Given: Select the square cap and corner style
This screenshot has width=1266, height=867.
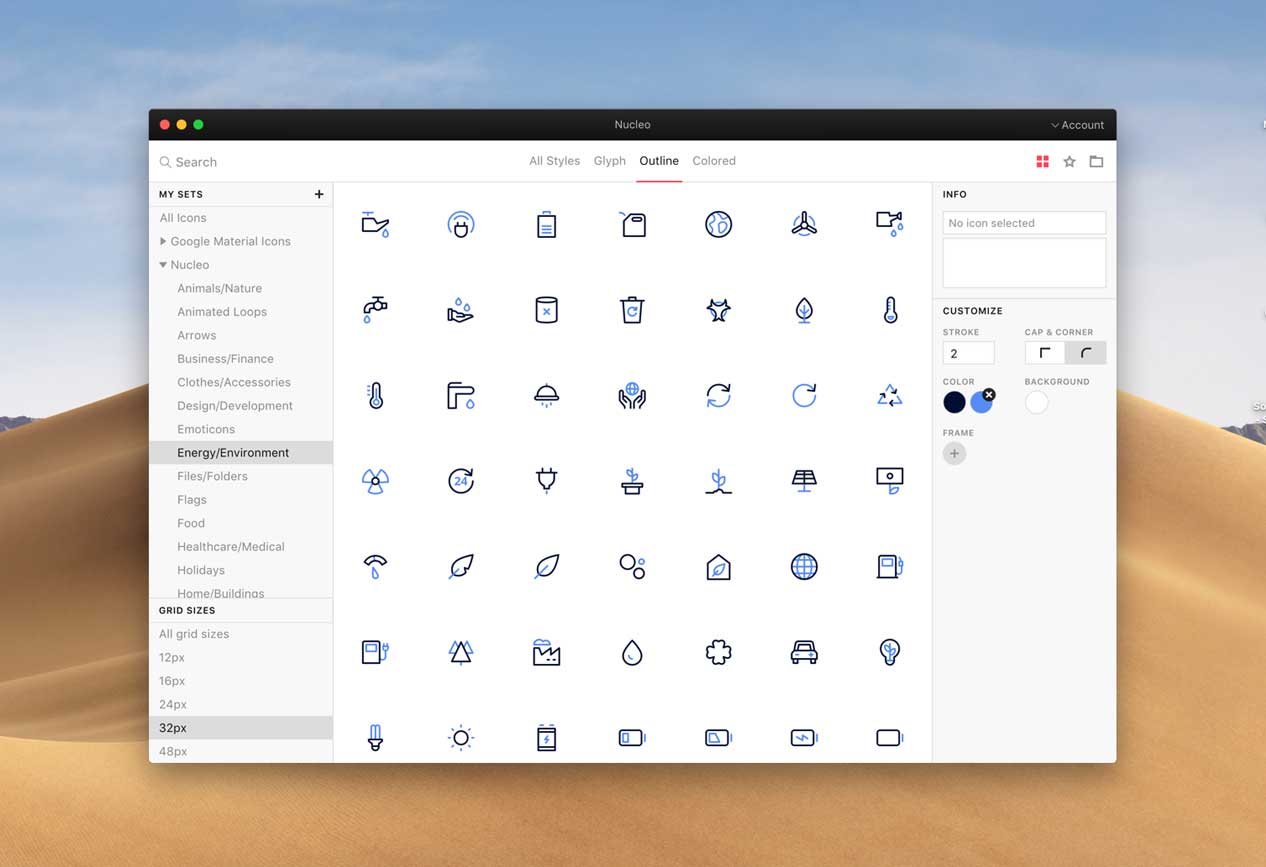Looking at the screenshot, I should (x=1044, y=352).
